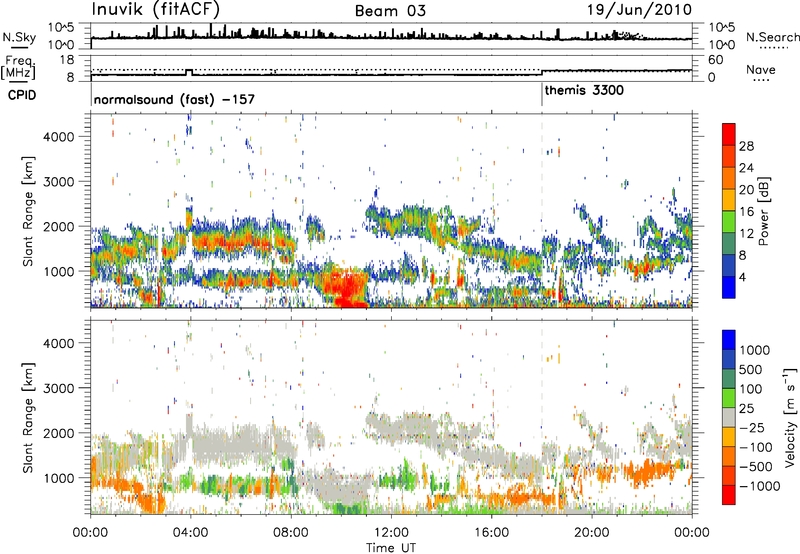Pick the grey segment of Velocity color bar

point(729,418)
